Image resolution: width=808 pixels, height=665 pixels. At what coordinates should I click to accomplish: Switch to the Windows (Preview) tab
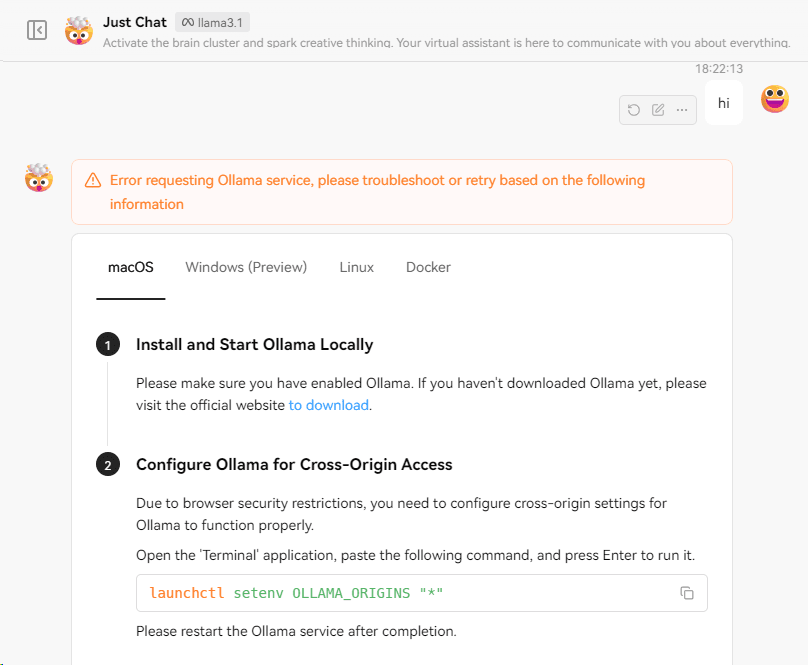tap(246, 267)
